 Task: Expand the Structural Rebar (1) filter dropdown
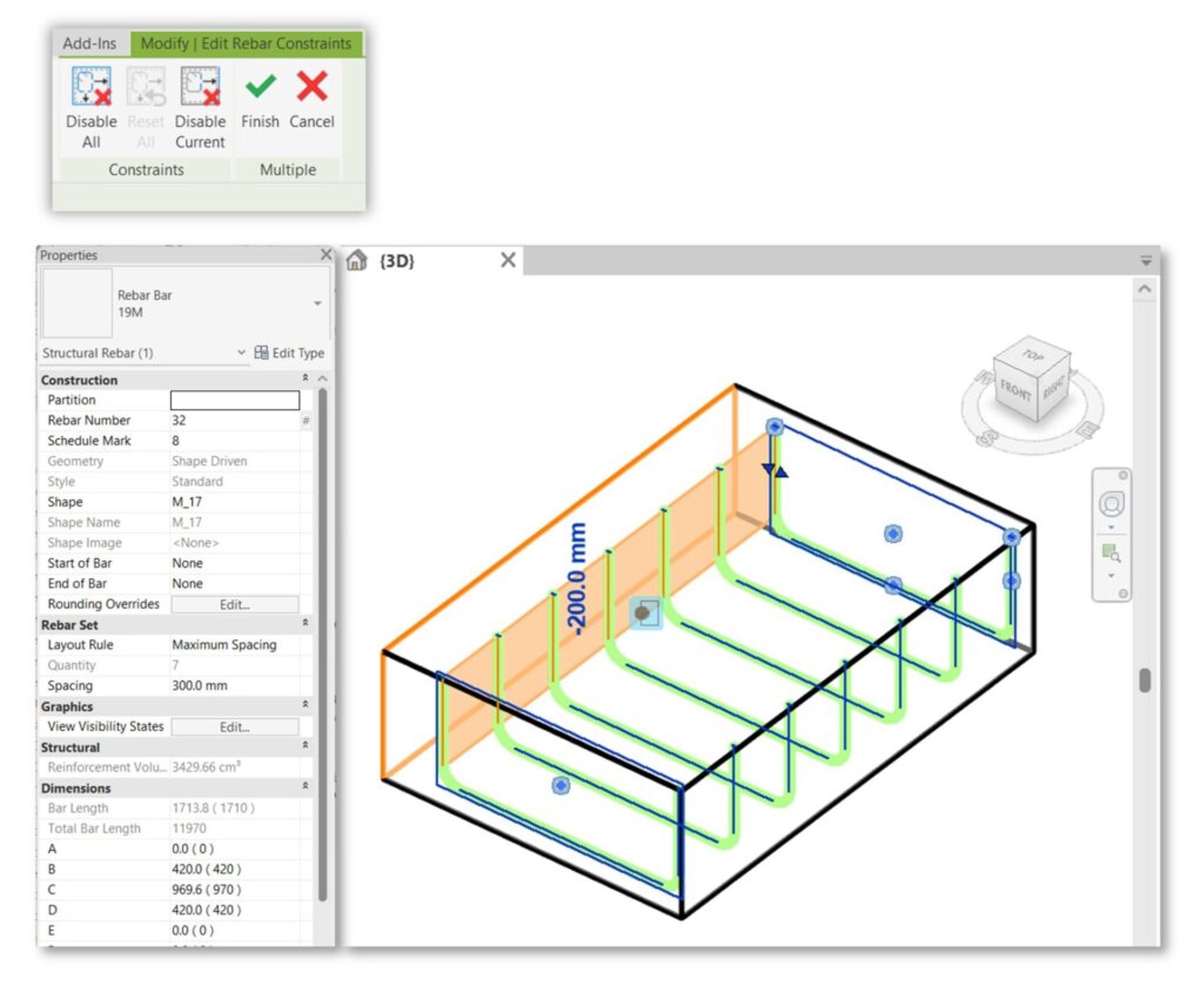click(241, 352)
